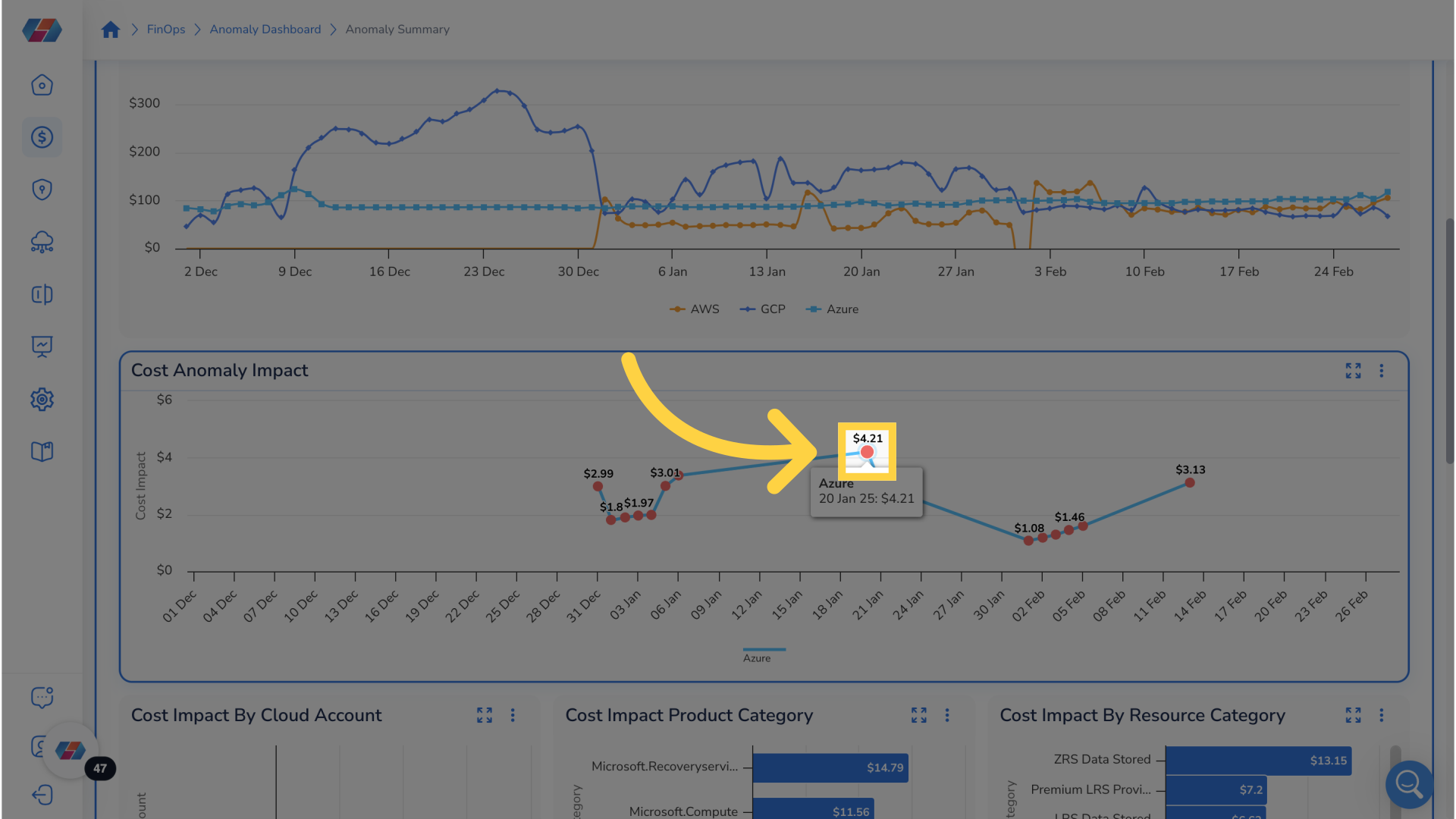Image resolution: width=1456 pixels, height=819 pixels.
Task: Click the Premium LRS $7.2 bar
Action: (1216, 790)
